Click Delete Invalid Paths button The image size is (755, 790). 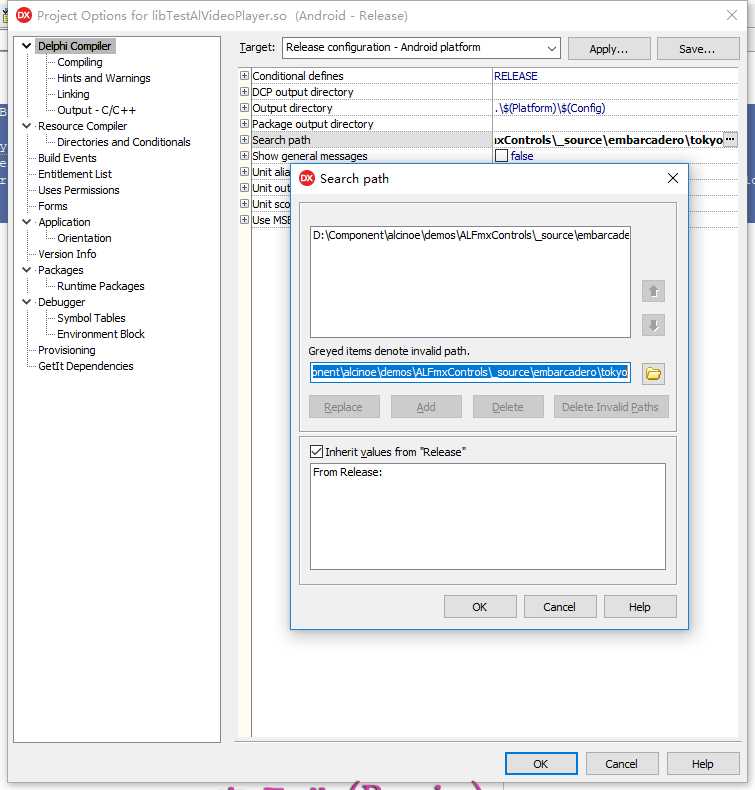pyautogui.click(x=611, y=407)
